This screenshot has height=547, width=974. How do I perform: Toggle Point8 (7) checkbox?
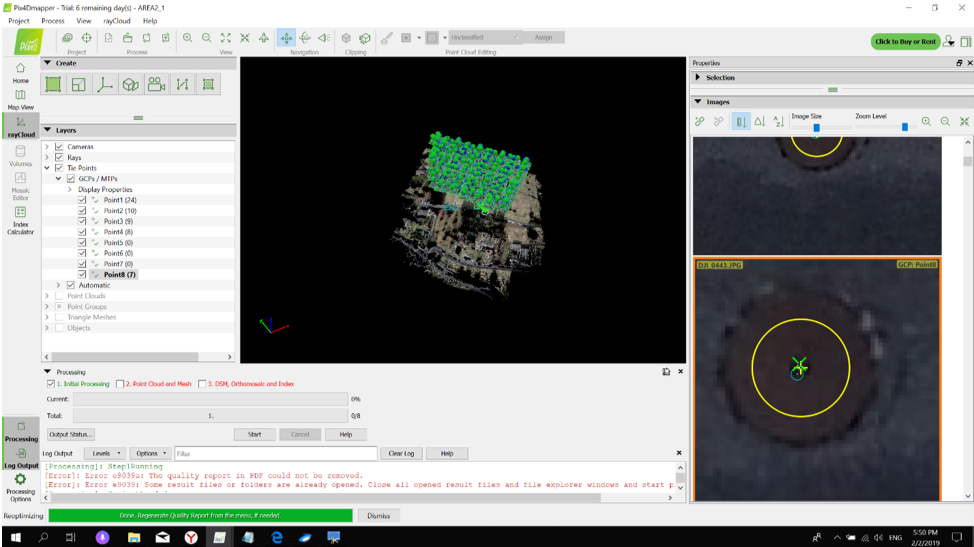82,274
